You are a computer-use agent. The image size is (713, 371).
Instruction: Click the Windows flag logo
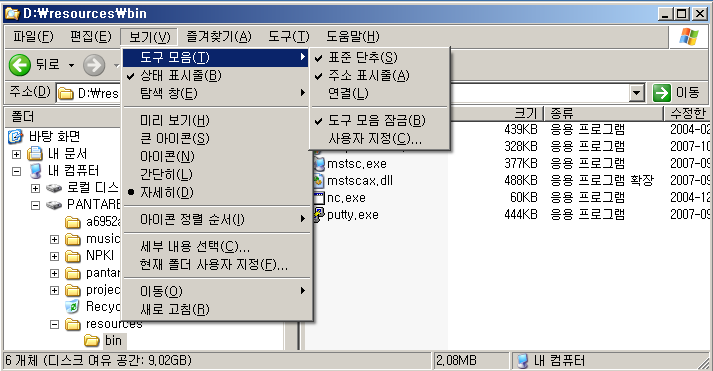[689, 37]
